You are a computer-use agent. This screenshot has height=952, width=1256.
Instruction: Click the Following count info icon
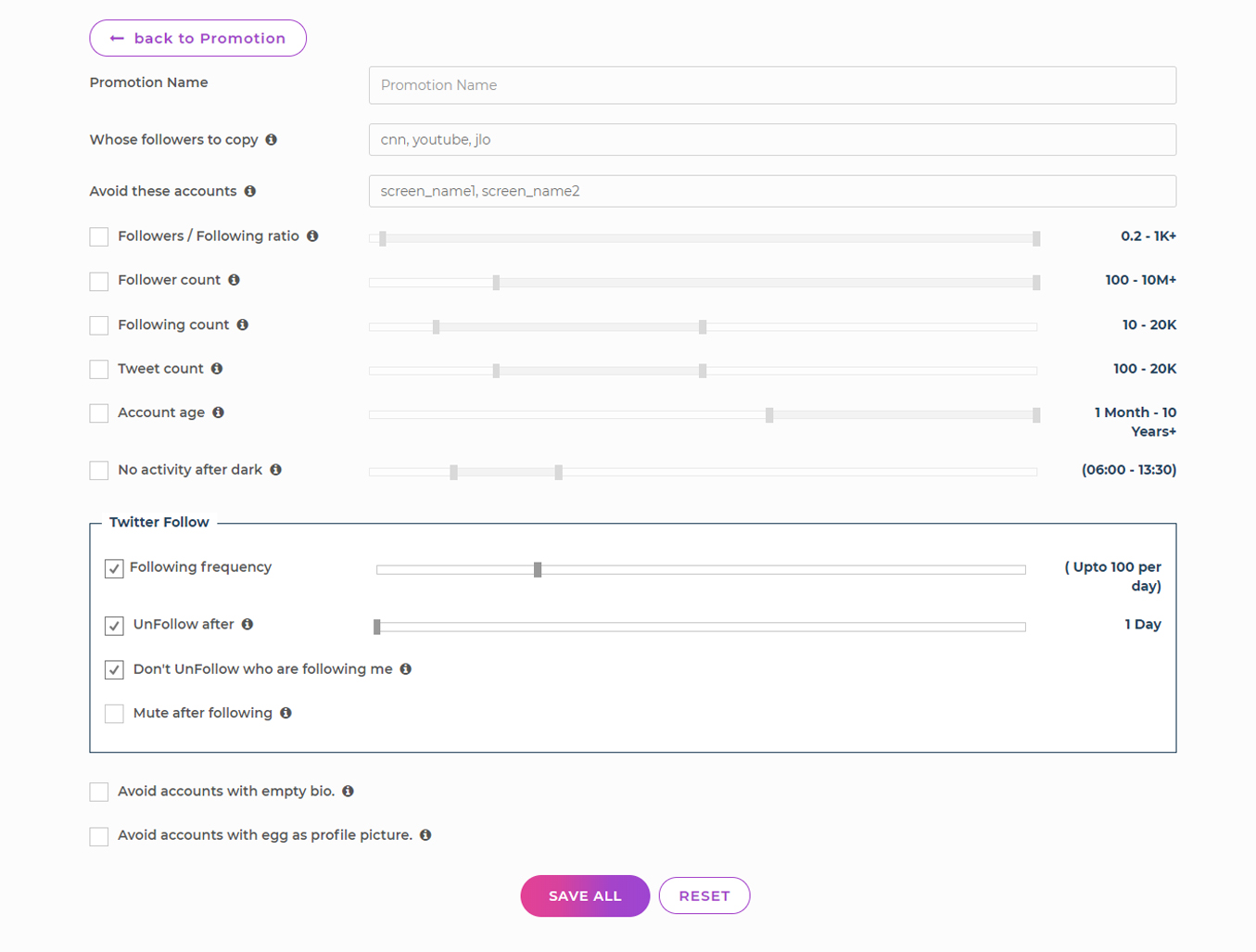[x=243, y=324]
